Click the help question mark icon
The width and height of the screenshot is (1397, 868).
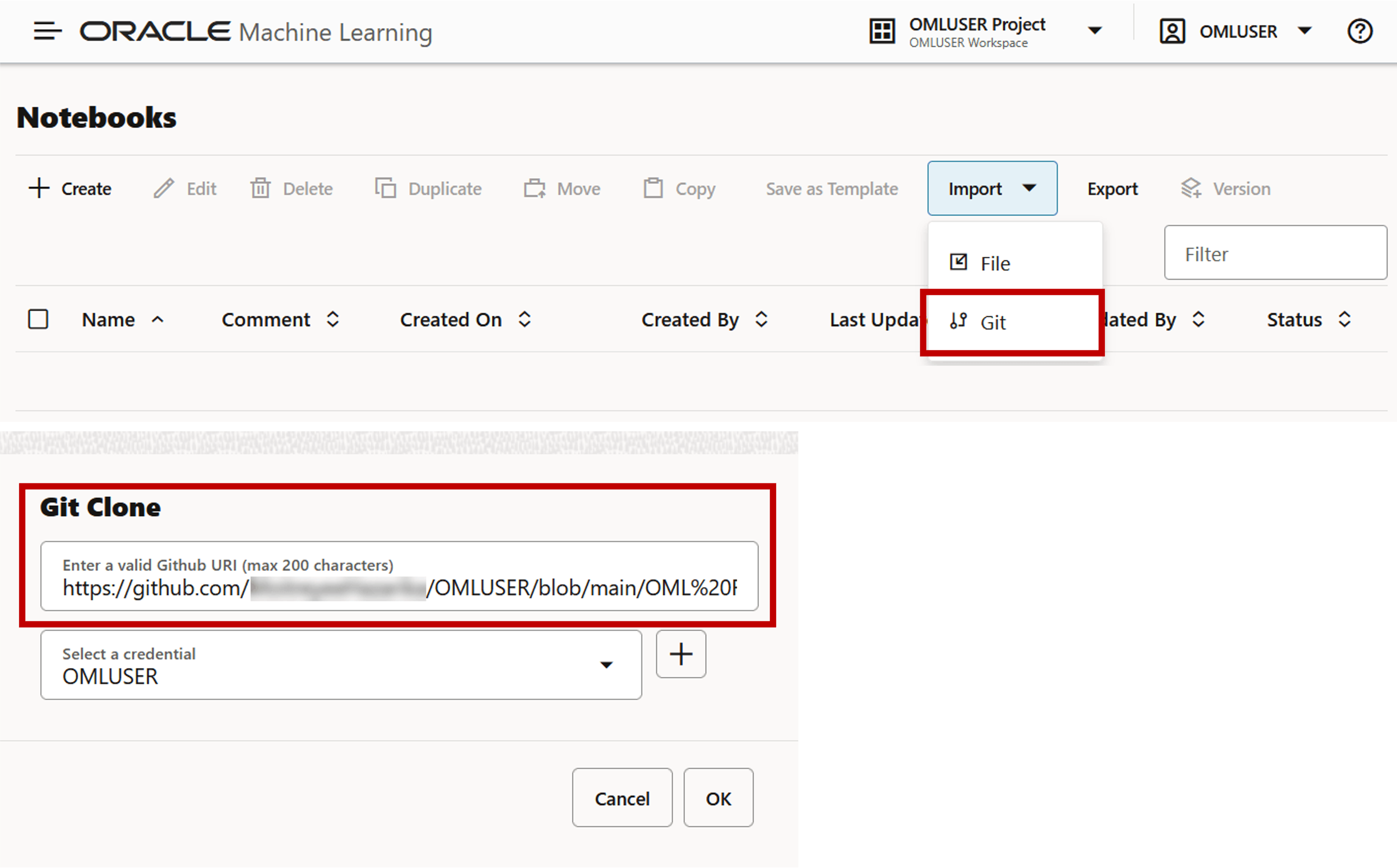1360,31
